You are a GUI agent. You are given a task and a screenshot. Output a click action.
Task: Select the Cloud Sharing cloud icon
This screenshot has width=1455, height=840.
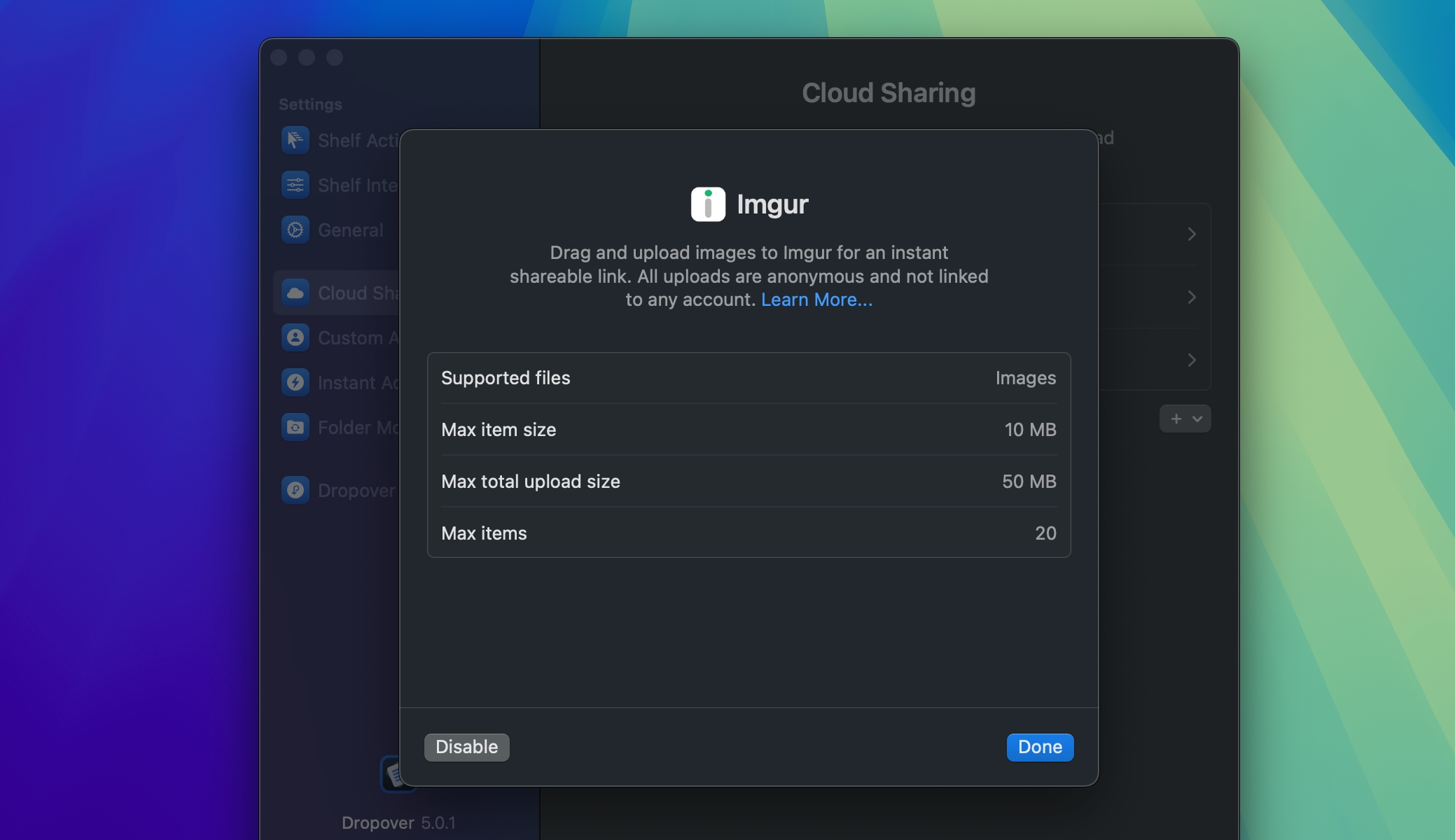point(295,293)
